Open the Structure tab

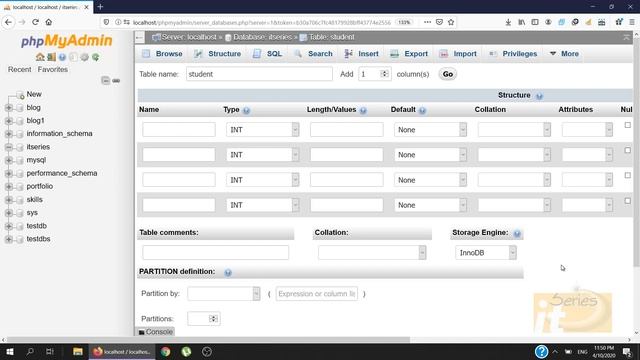point(217,54)
